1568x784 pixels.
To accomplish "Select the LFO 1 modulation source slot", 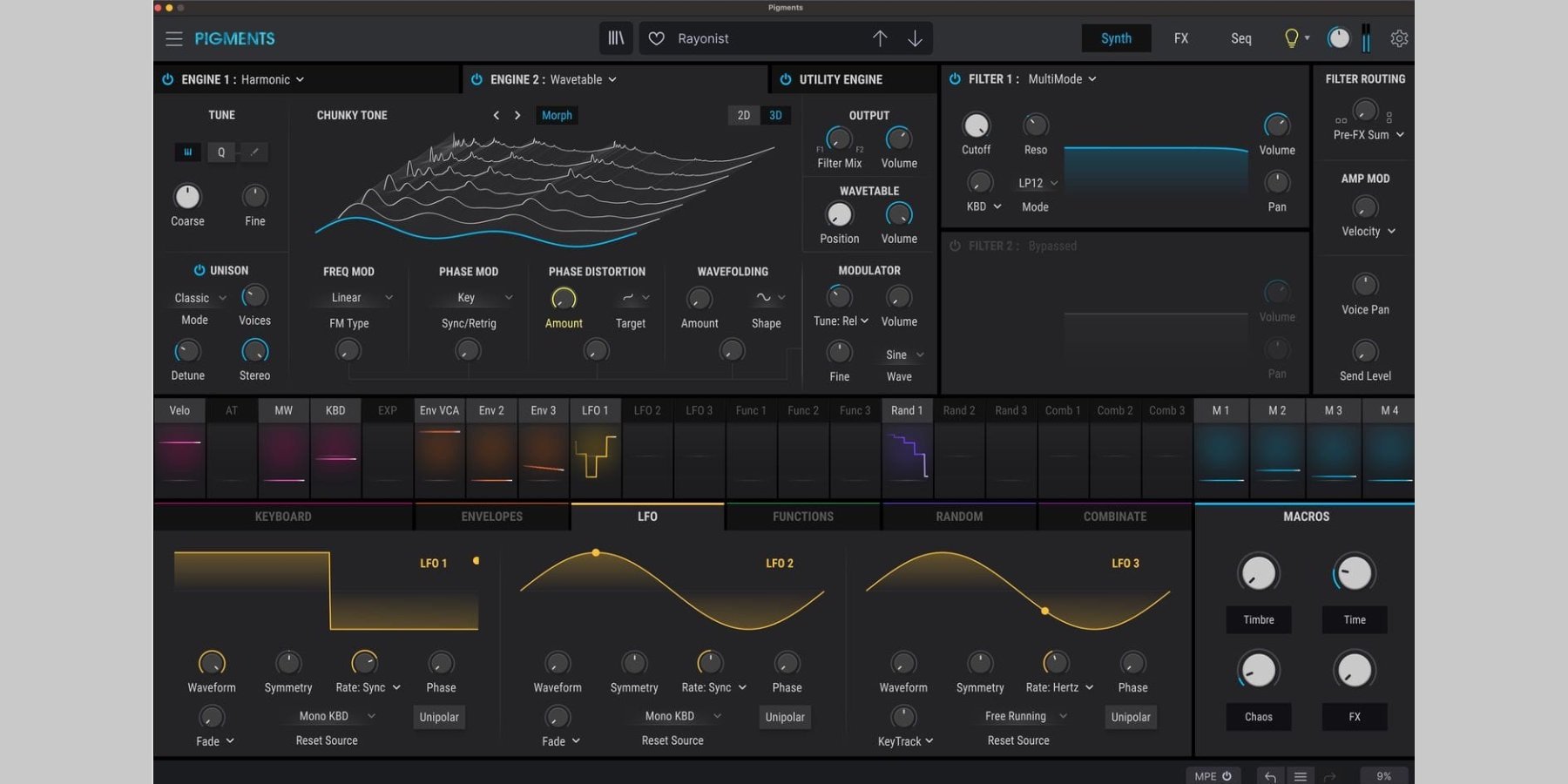I will click(595, 449).
